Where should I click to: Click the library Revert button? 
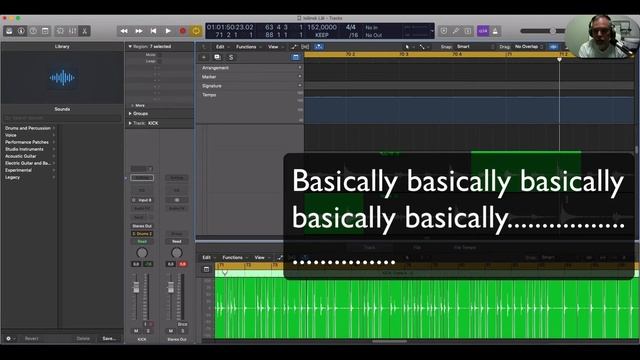(31, 338)
